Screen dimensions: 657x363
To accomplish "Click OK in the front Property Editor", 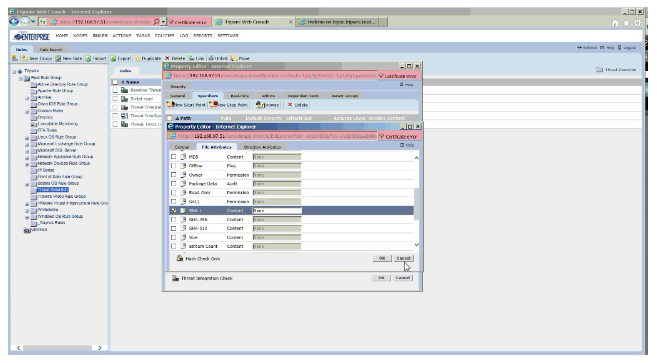I will coord(382,258).
